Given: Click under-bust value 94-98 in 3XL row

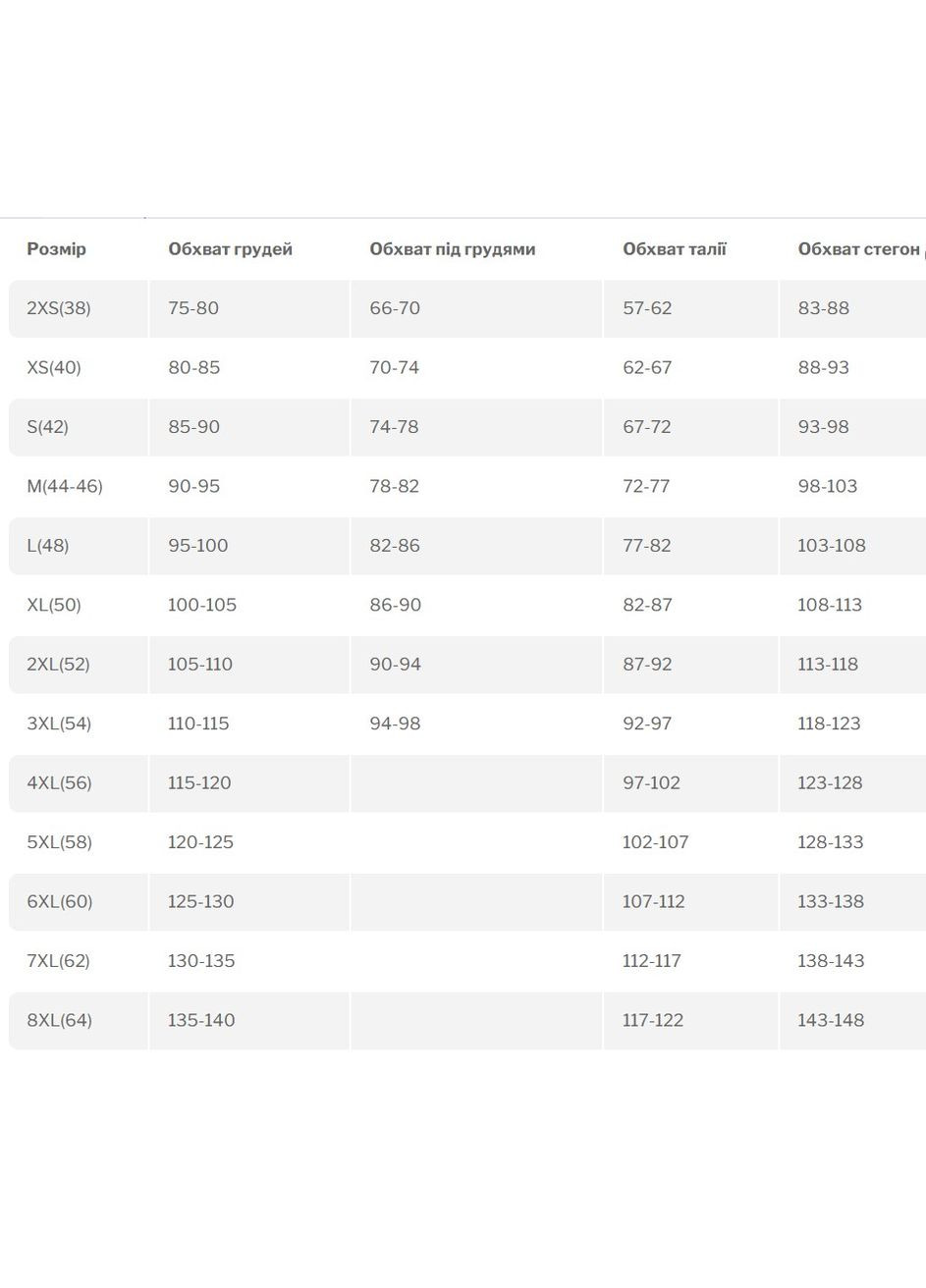Looking at the screenshot, I should tap(395, 724).
